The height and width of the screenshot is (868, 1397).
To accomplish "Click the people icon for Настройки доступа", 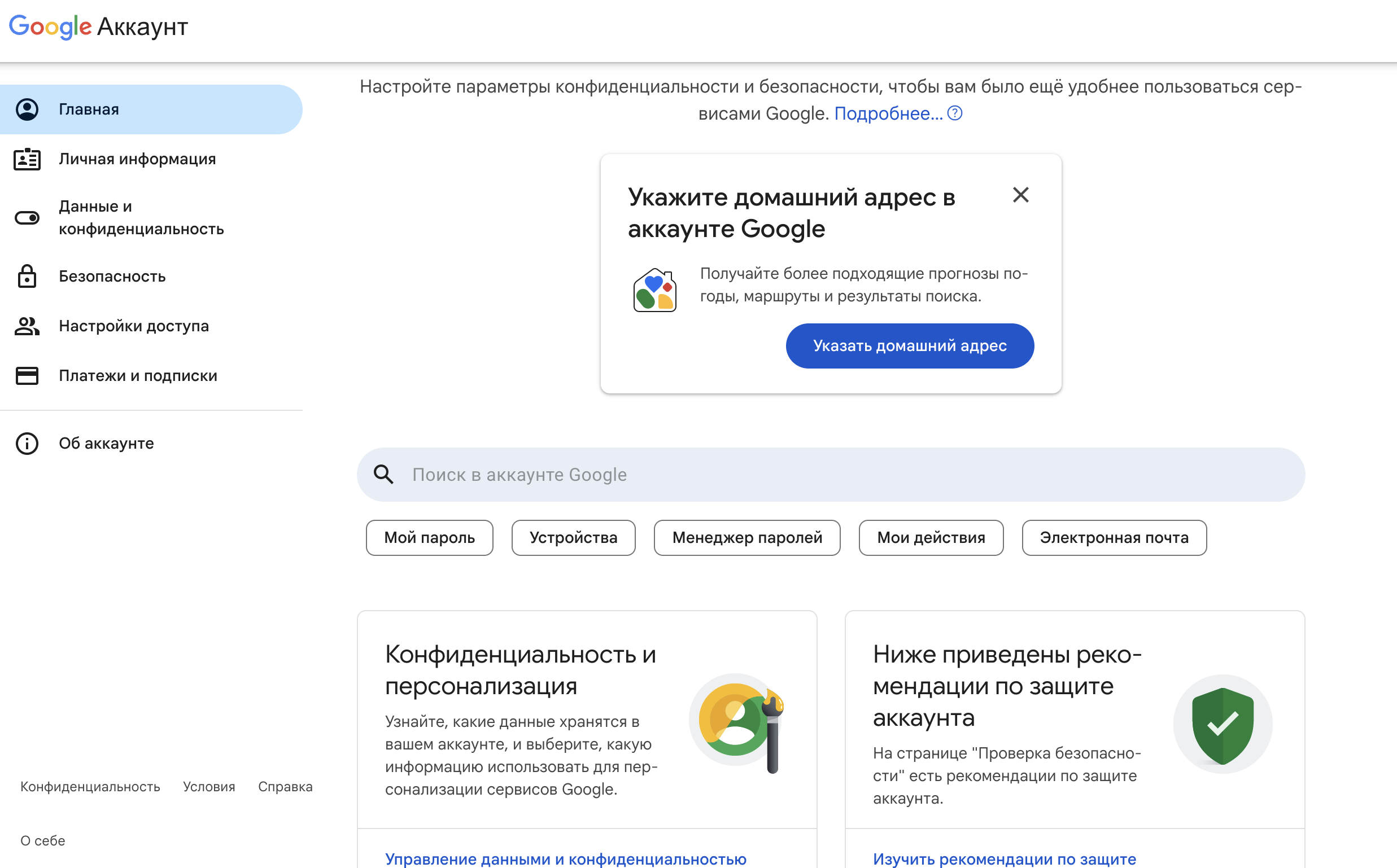I will (27, 326).
